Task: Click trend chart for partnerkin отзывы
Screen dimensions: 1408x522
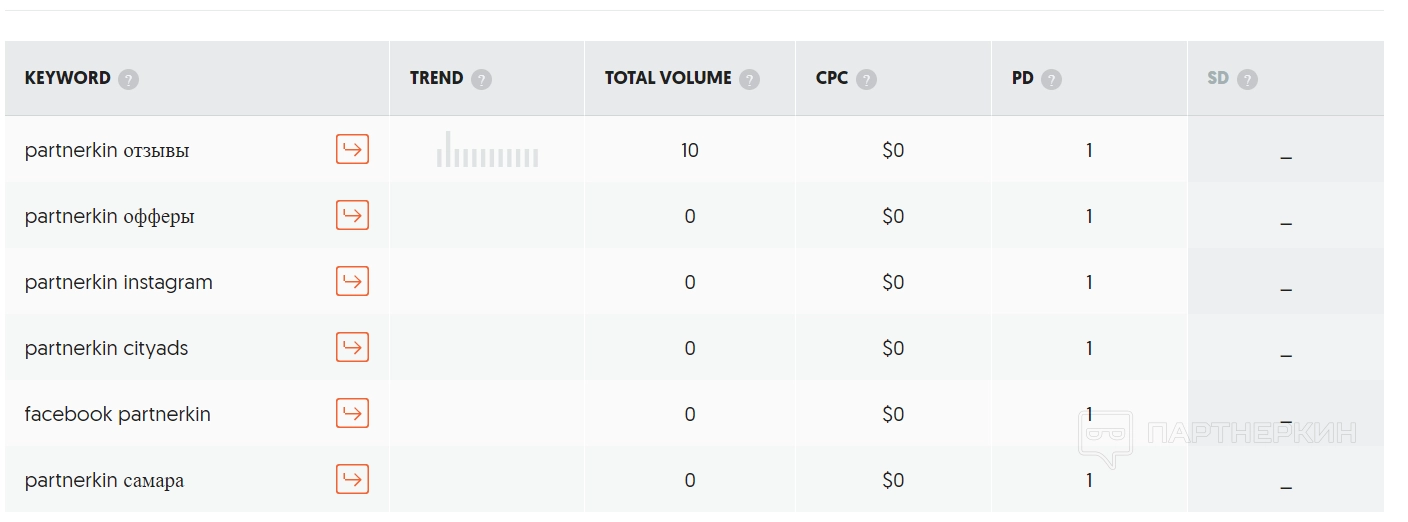Action: click(x=487, y=150)
